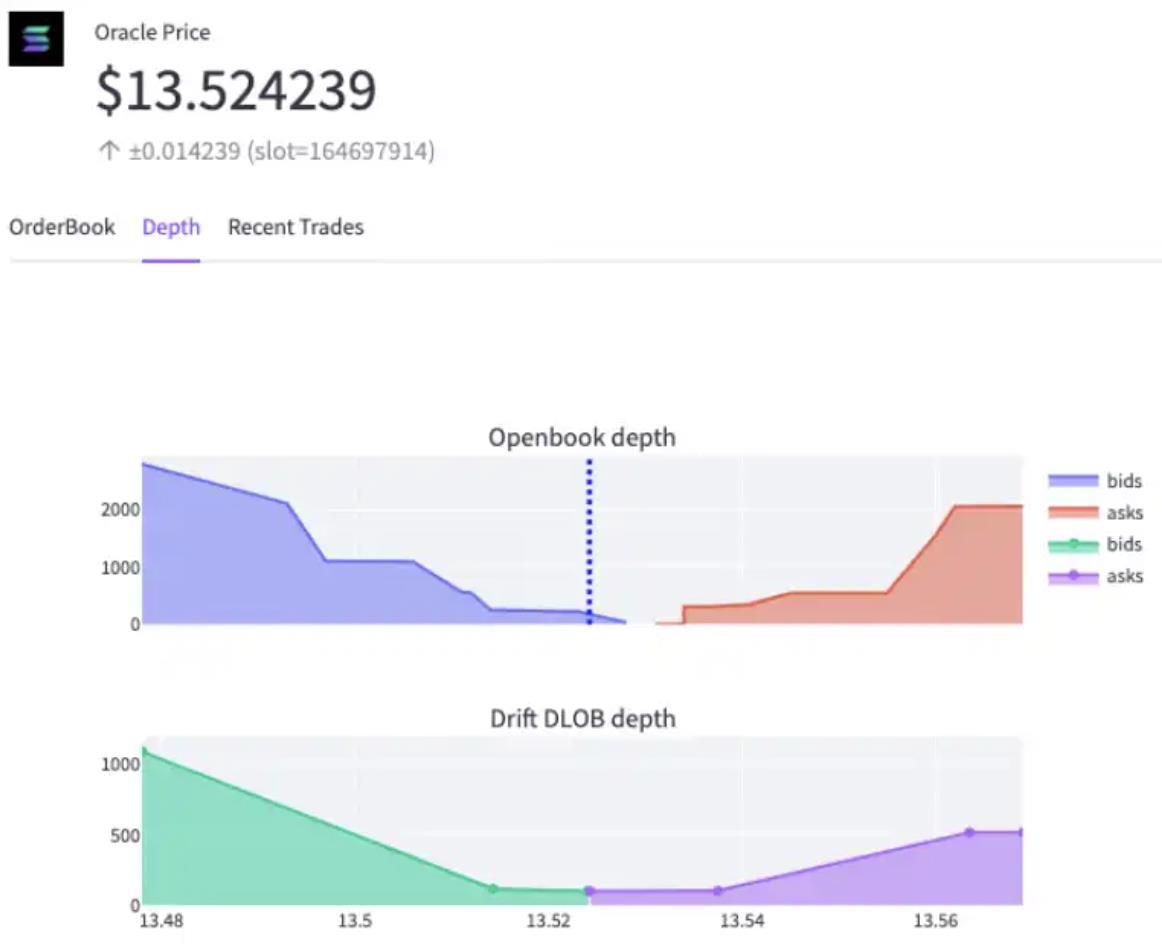Click the ±0.014239 slot confidence text
The image size is (1162, 944).
282,151
